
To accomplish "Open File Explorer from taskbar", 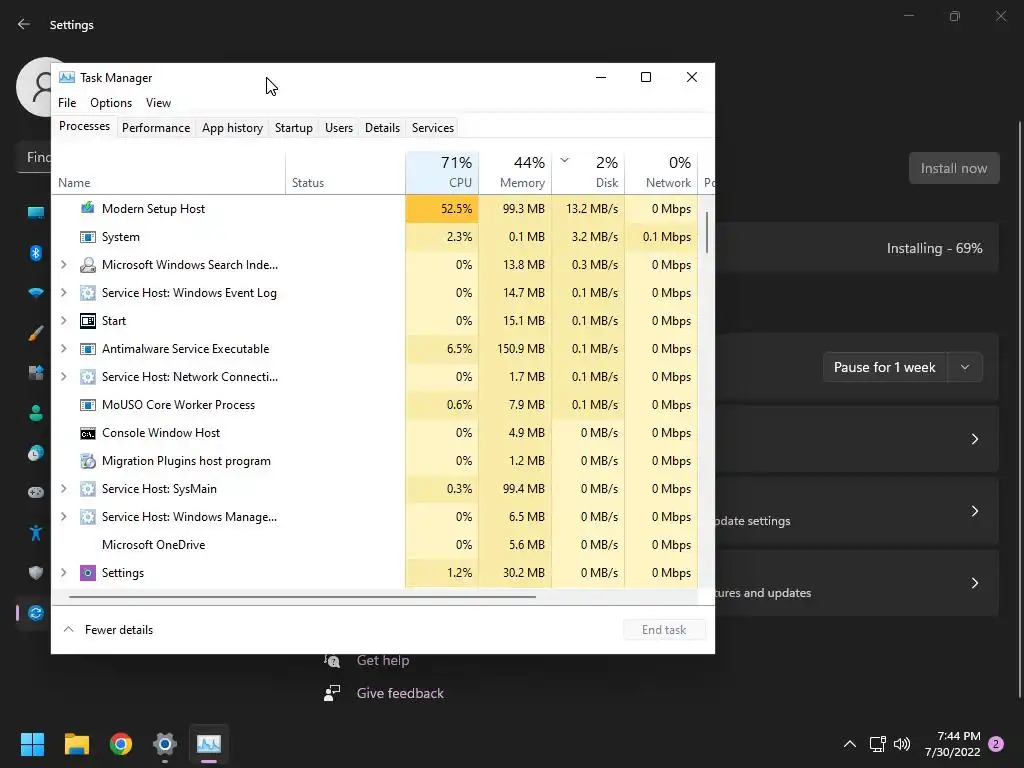I will click(76, 744).
